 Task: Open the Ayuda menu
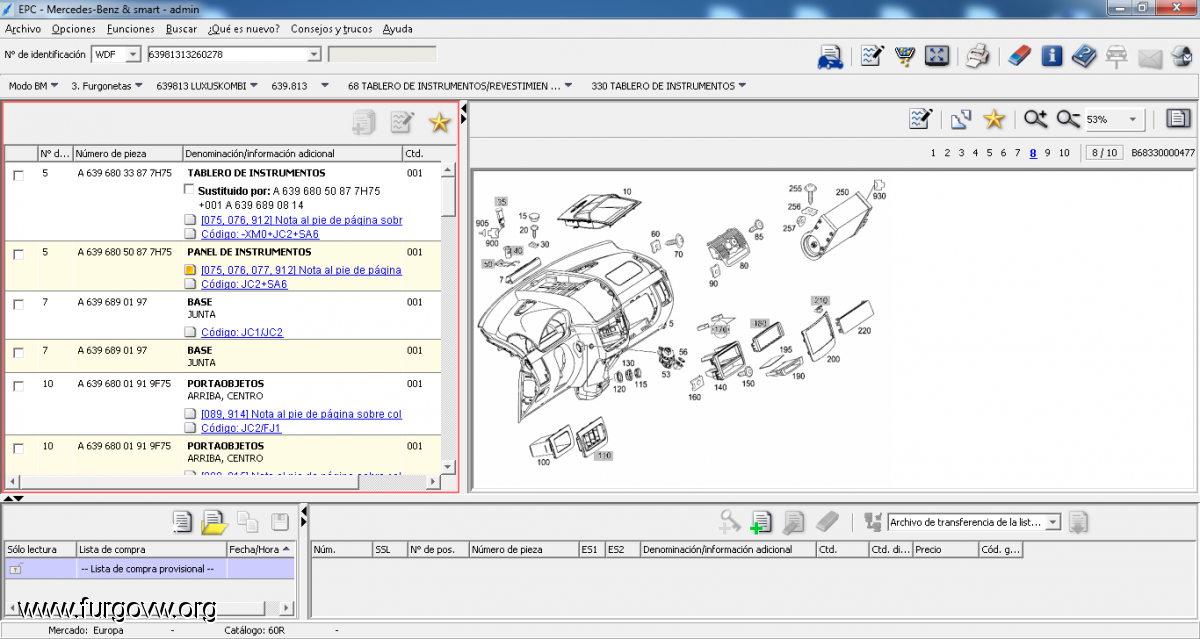(x=397, y=29)
